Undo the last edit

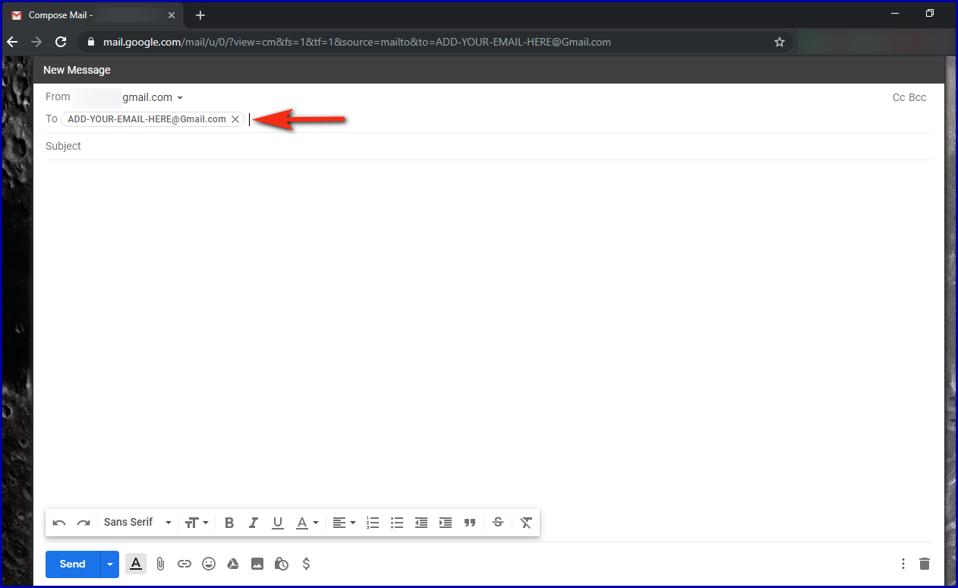(x=58, y=522)
